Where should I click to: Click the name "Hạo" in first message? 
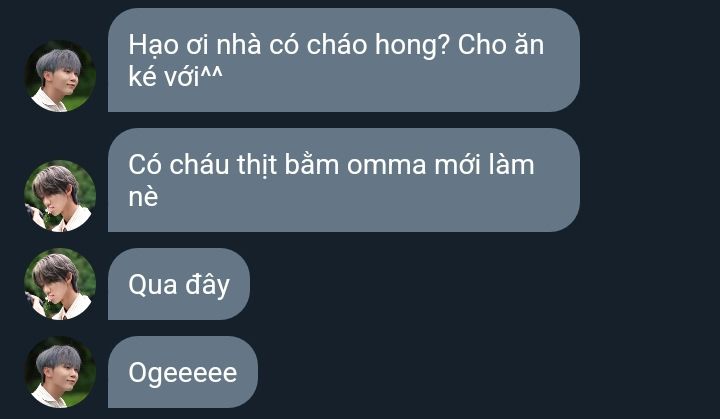pos(153,46)
